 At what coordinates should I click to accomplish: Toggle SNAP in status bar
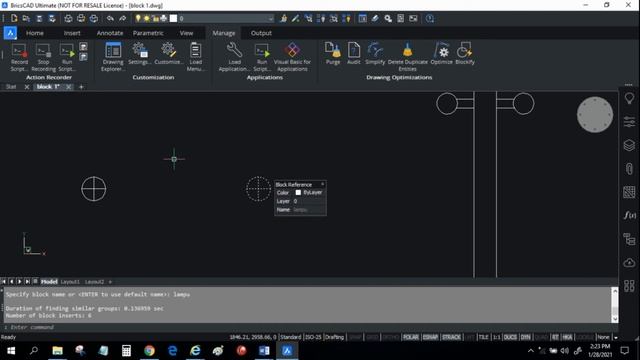click(x=356, y=337)
